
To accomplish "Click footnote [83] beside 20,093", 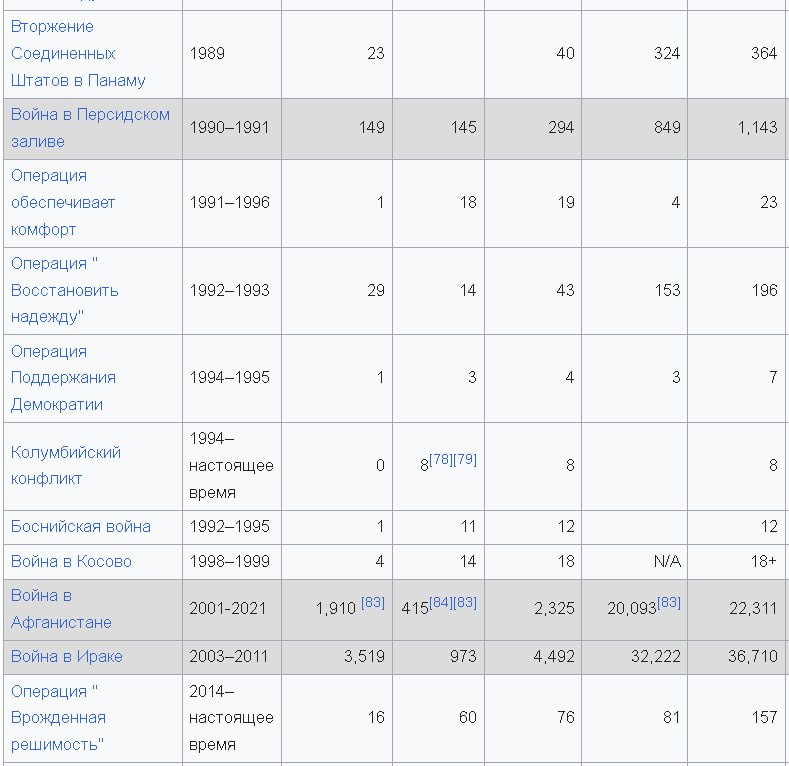I will click(x=669, y=603).
